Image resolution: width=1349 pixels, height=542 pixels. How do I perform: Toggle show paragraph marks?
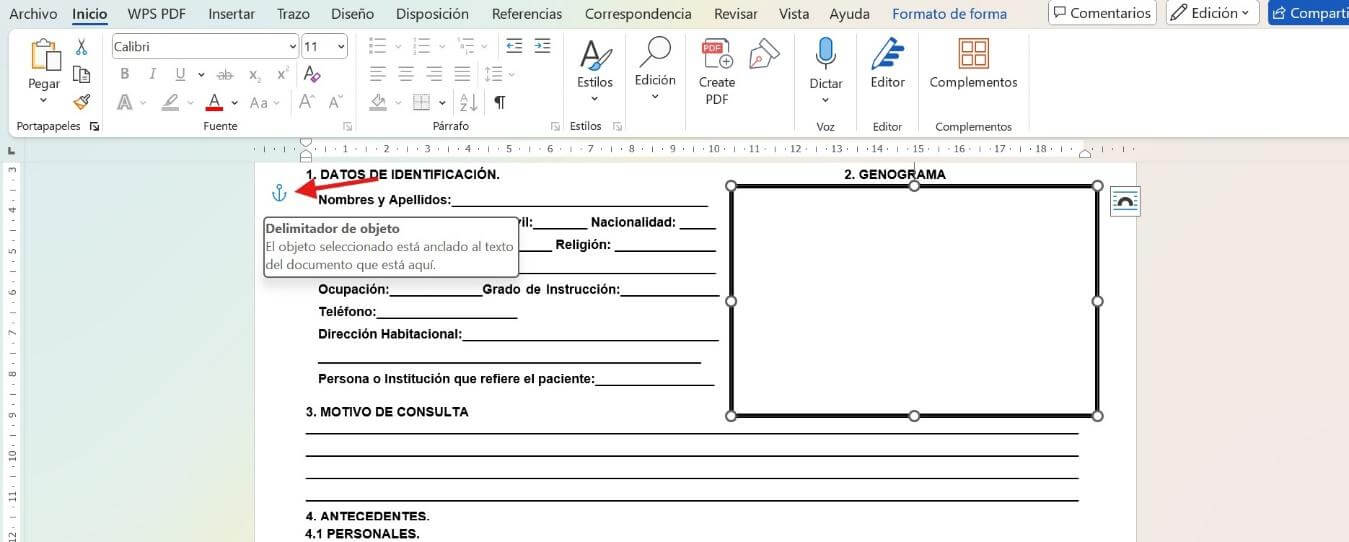pyautogui.click(x=500, y=102)
